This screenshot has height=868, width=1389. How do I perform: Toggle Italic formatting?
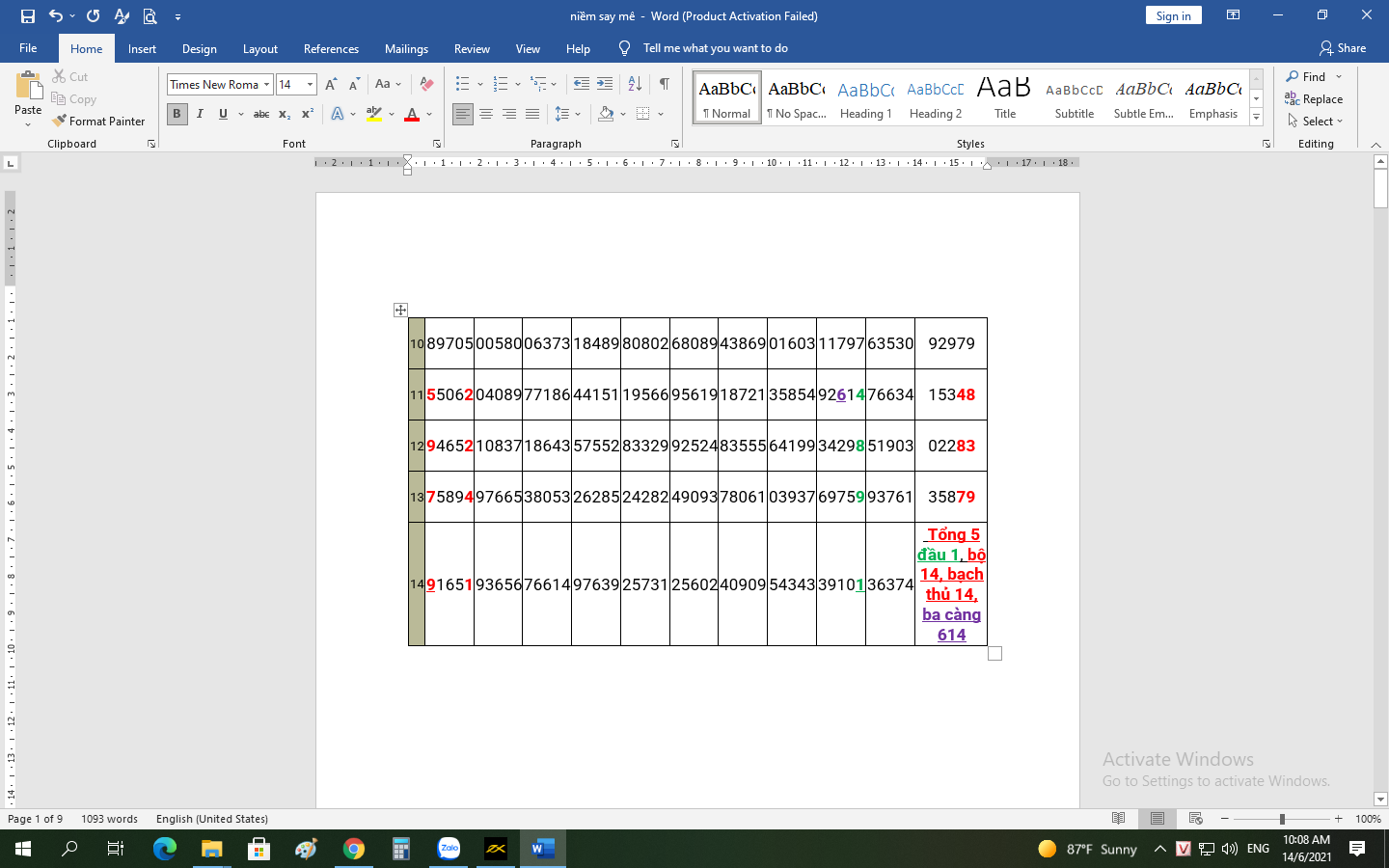[x=200, y=114]
